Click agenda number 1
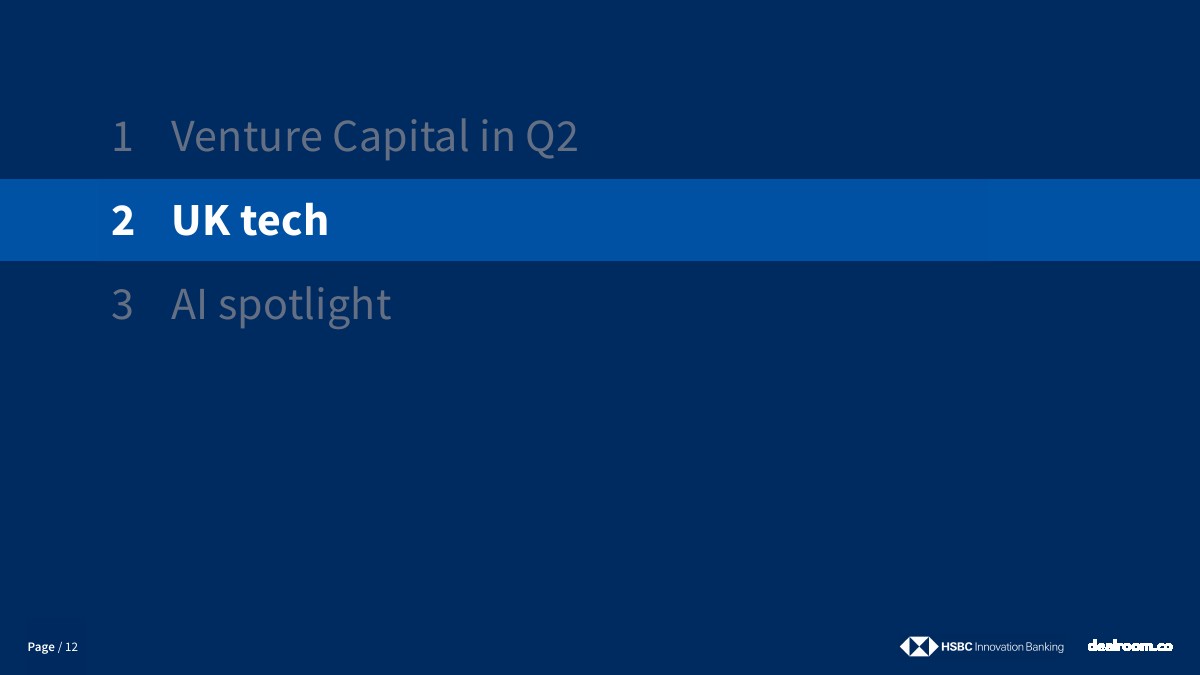The height and width of the screenshot is (675, 1200). click(x=122, y=137)
